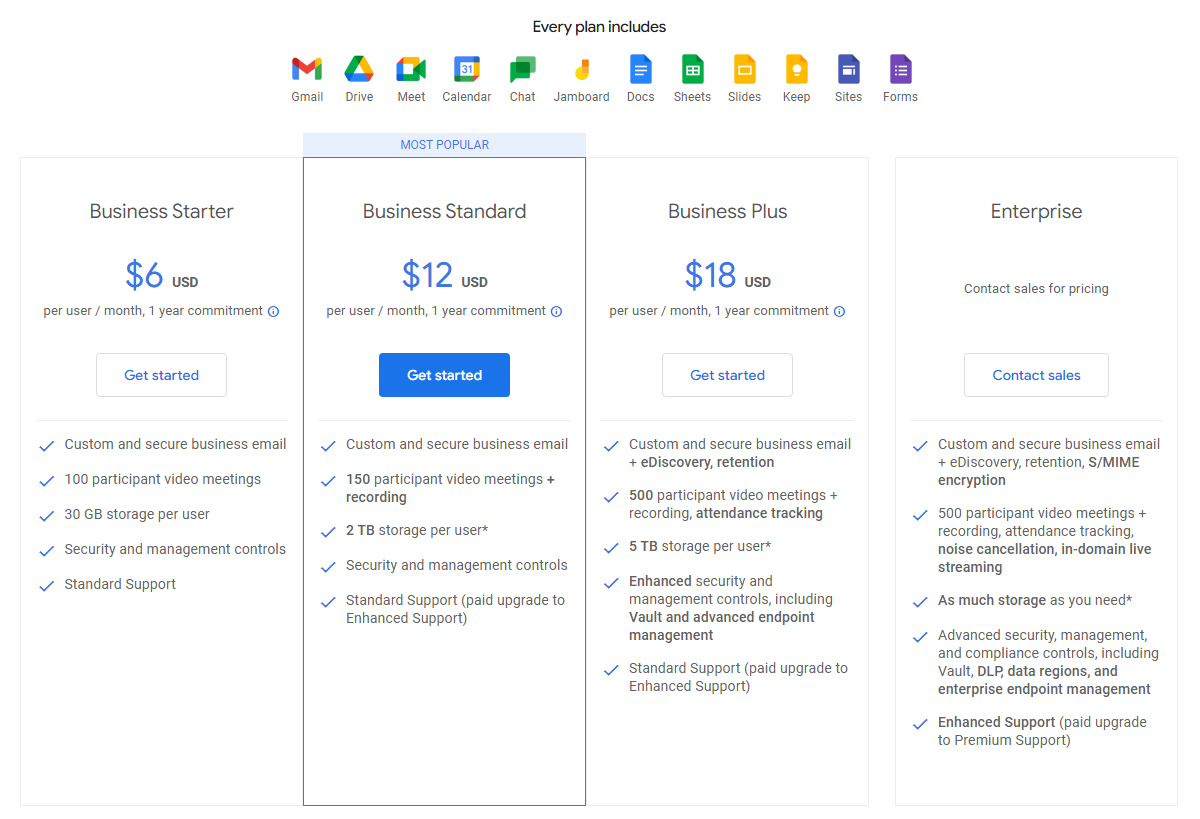Click '5 TB storage per user*' feature
1200x819 pixels.
point(700,546)
